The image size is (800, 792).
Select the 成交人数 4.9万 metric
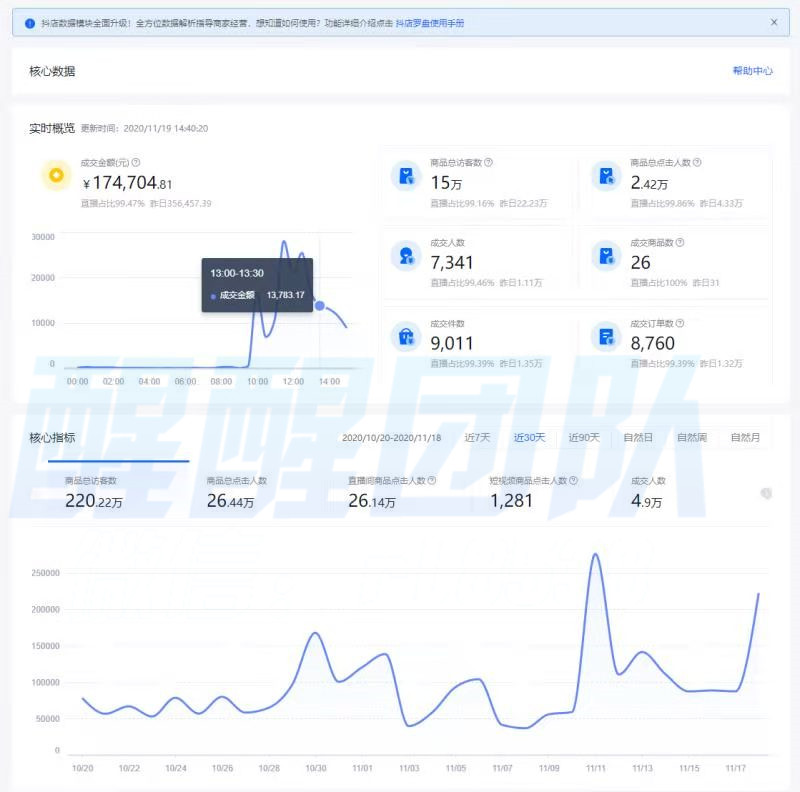648,493
